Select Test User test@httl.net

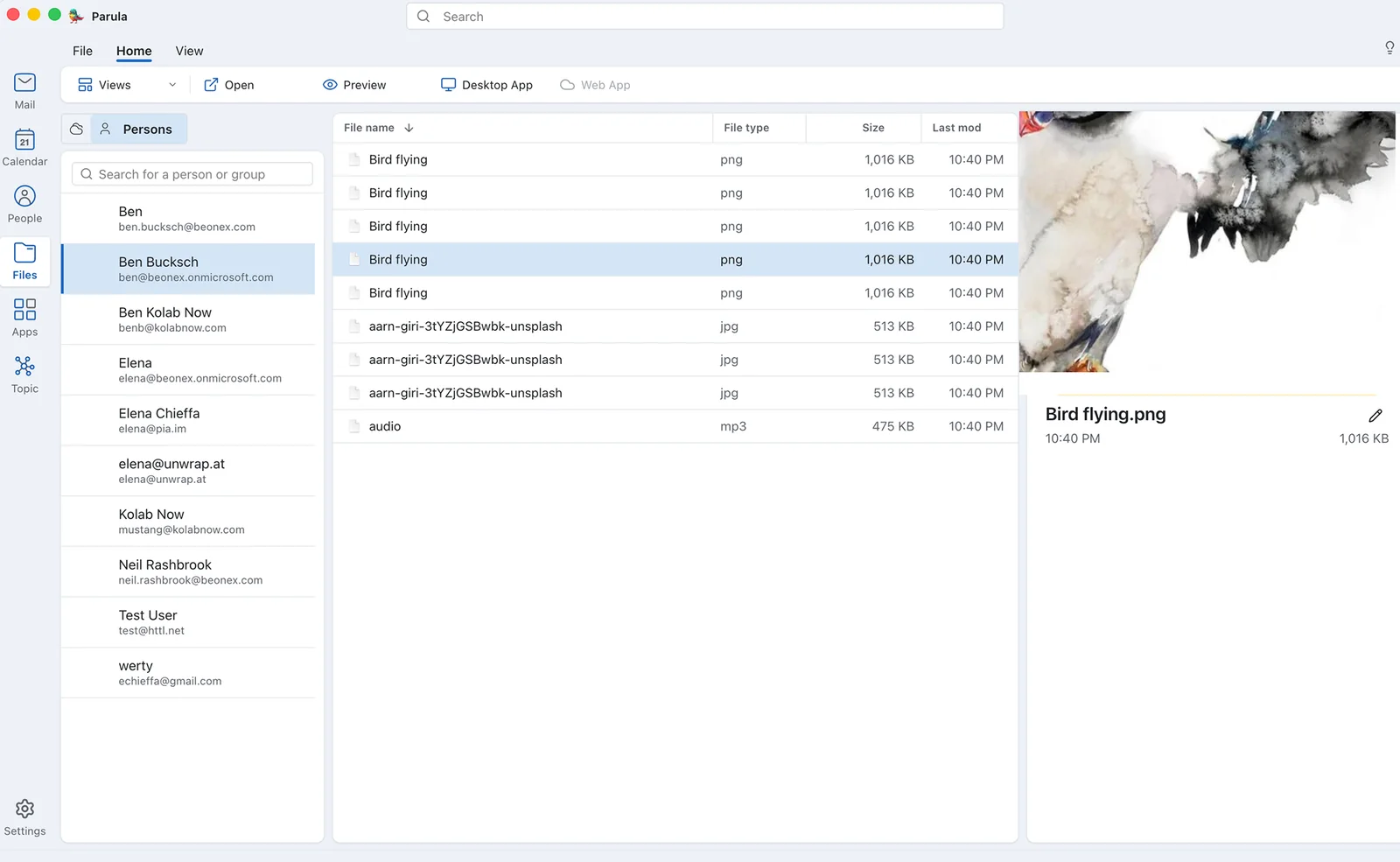click(x=188, y=622)
